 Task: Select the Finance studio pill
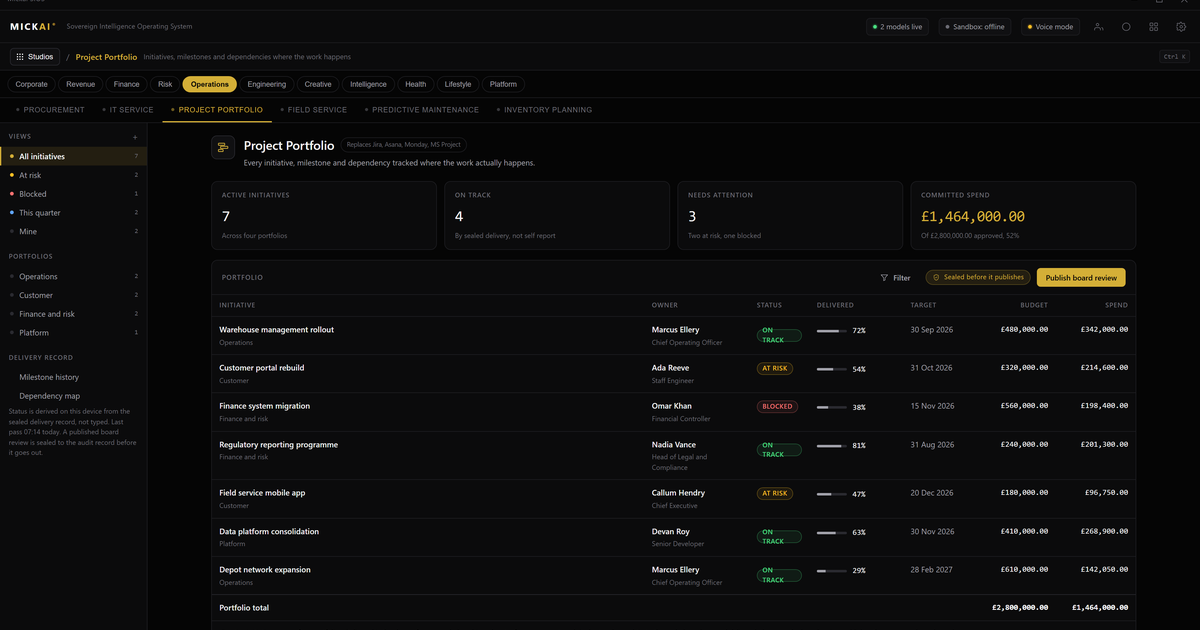coord(126,85)
